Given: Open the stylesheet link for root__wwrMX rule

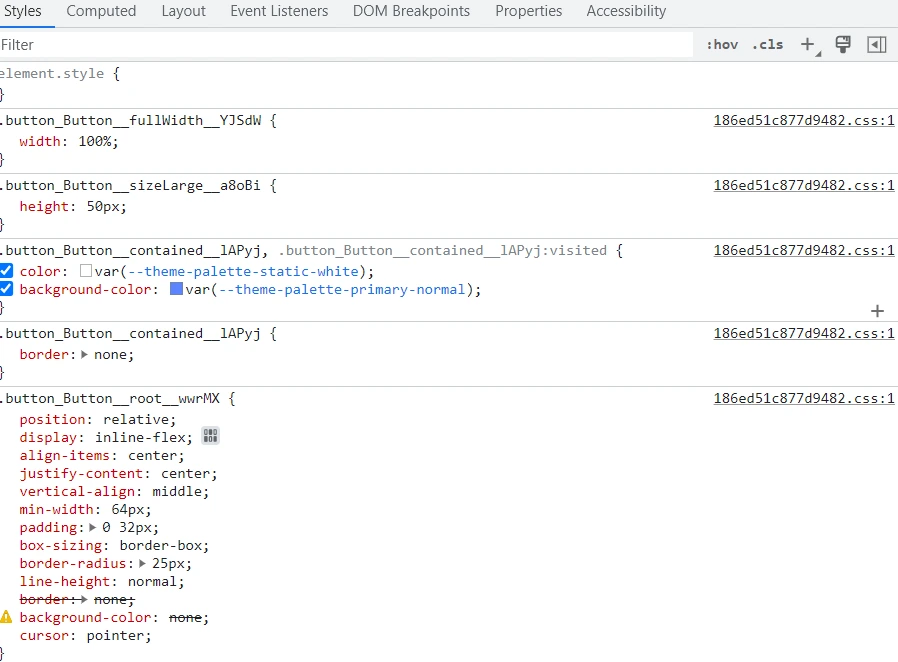Looking at the screenshot, I should click(x=804, y=399).
